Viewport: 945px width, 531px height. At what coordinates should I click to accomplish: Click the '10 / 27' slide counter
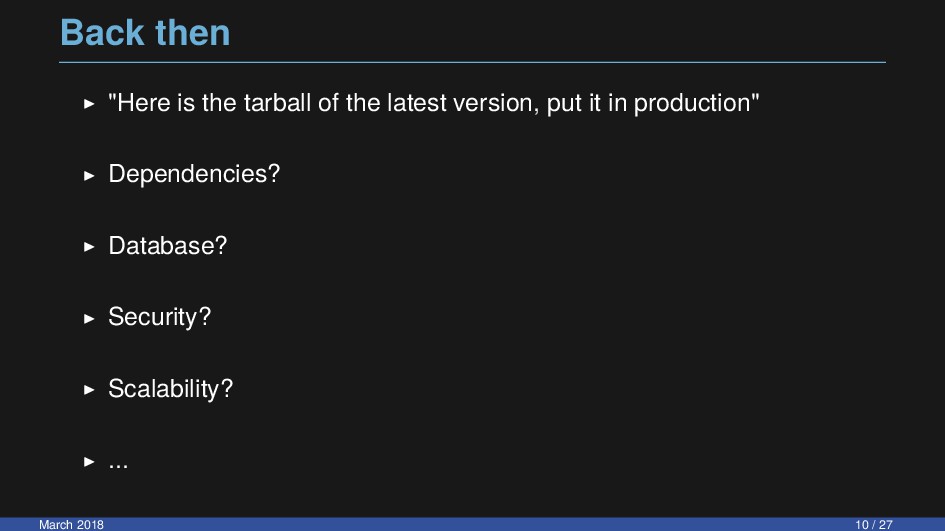tap(874, 524)
